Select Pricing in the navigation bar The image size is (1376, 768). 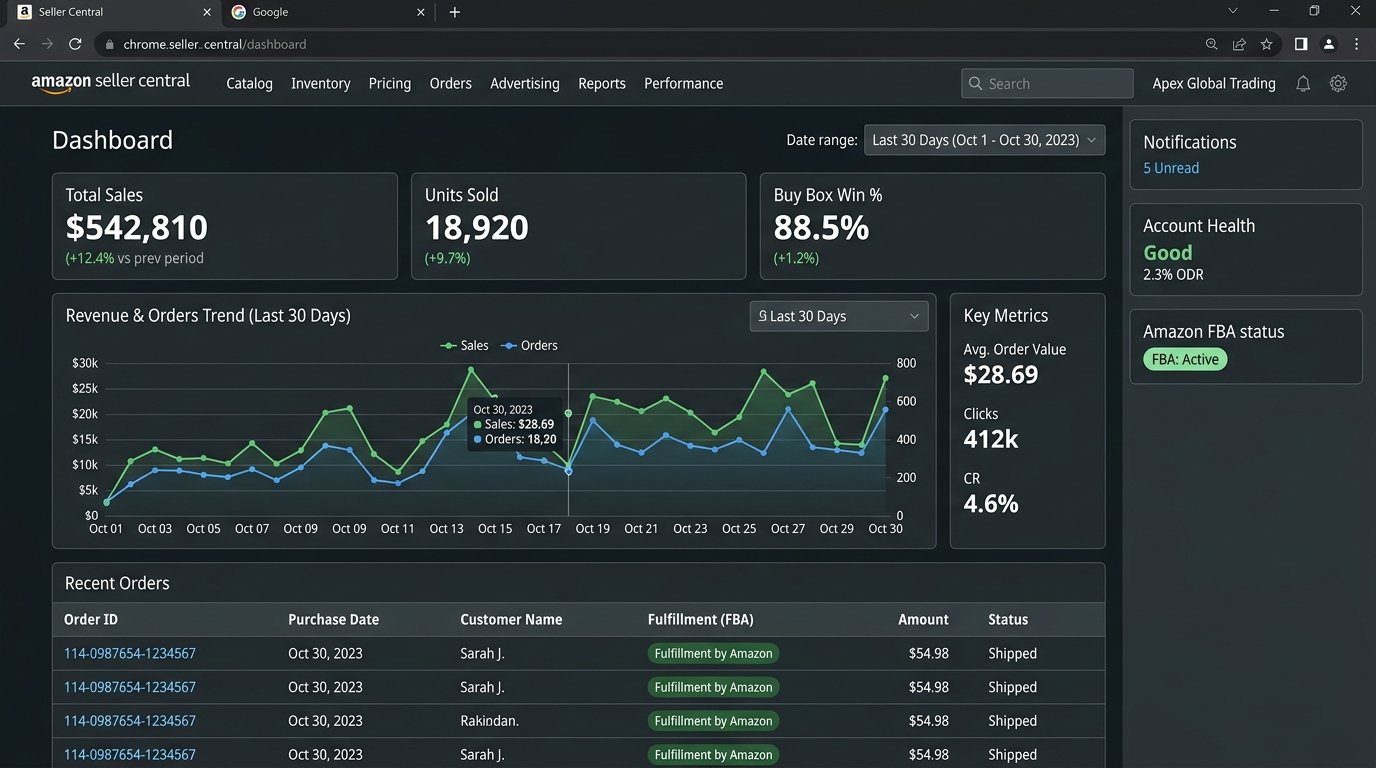390,84
